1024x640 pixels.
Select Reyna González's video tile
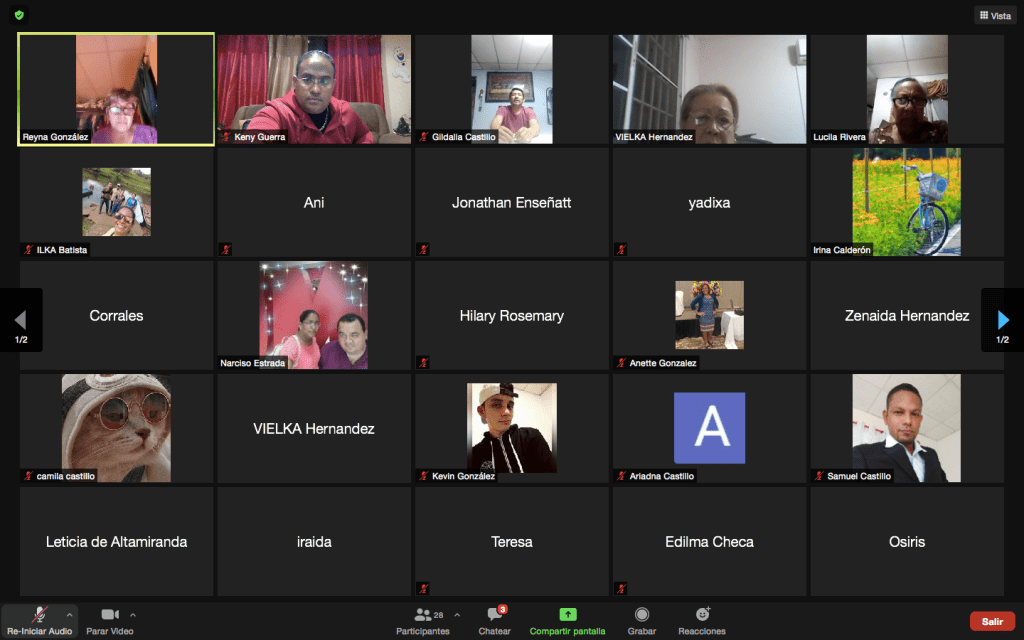(116, 89)
